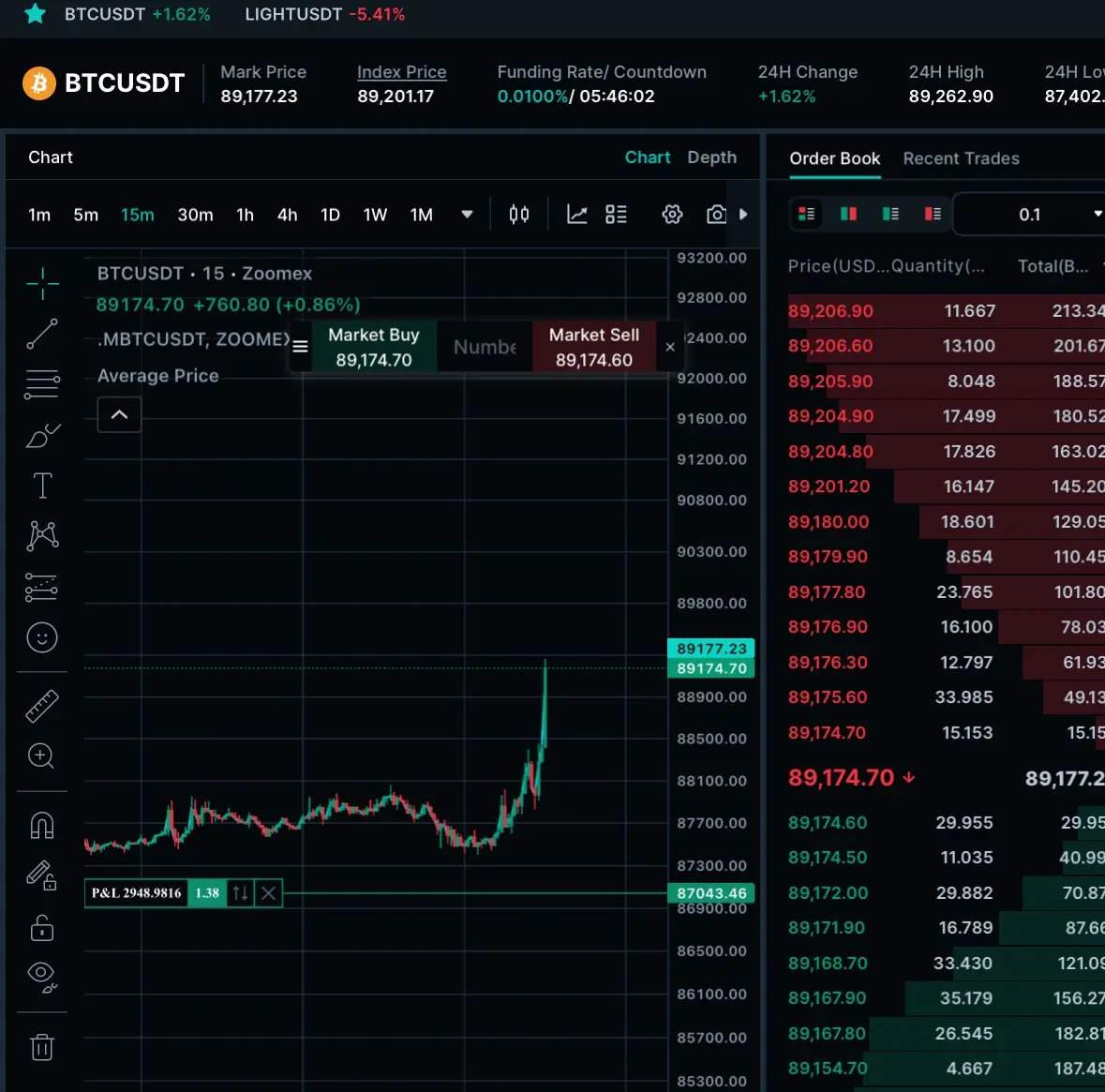This screenshot has width=1105, height=1092.
Task: Click the bid price 89,168.70 row
Action: pos(946,963)
